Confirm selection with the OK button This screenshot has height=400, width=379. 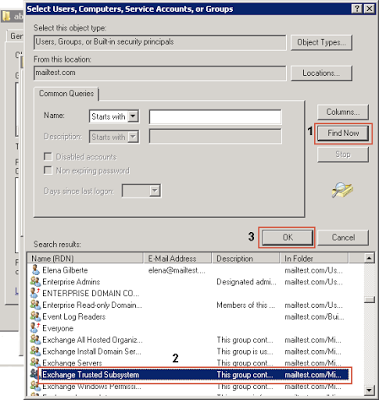(287, 237)
